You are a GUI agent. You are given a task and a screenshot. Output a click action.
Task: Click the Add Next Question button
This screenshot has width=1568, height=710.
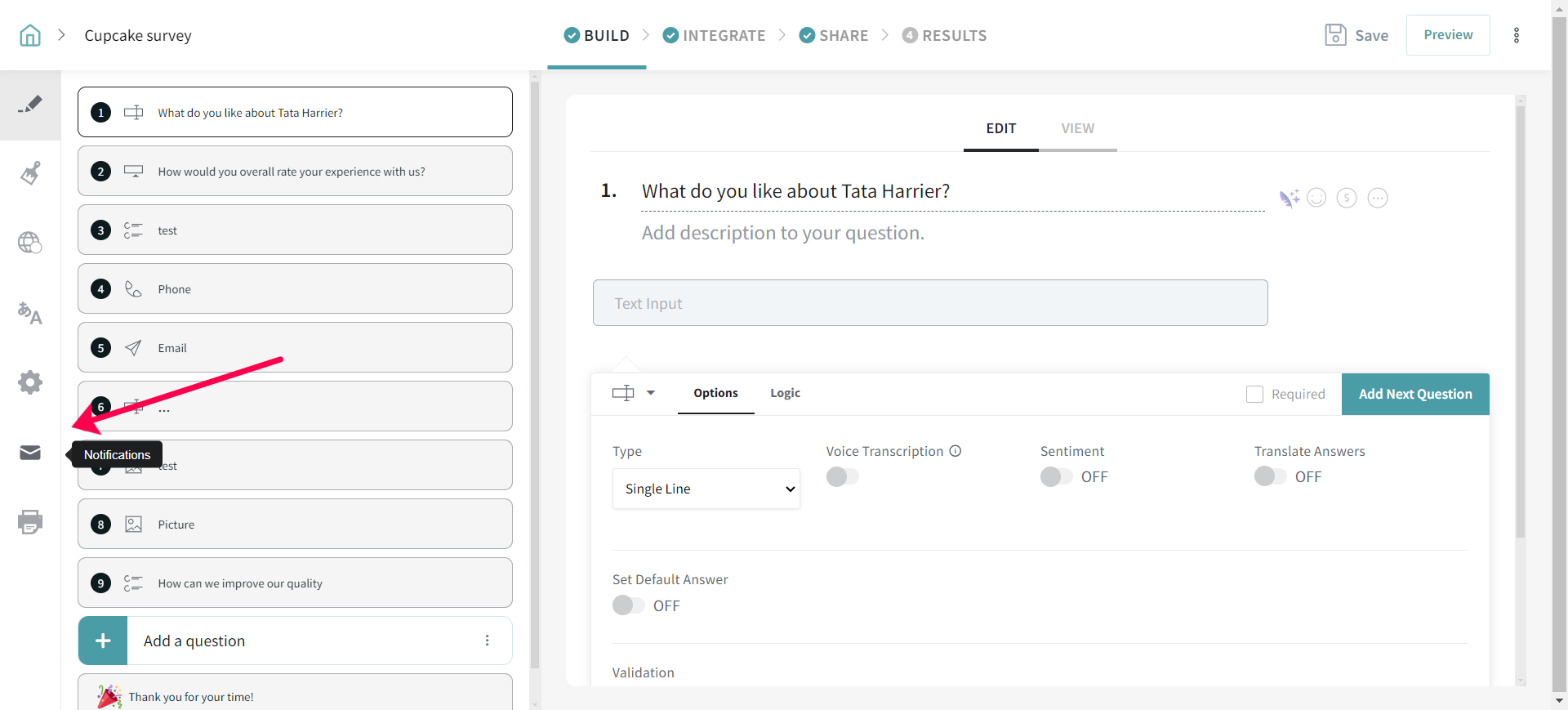(x=1415, y=394)
